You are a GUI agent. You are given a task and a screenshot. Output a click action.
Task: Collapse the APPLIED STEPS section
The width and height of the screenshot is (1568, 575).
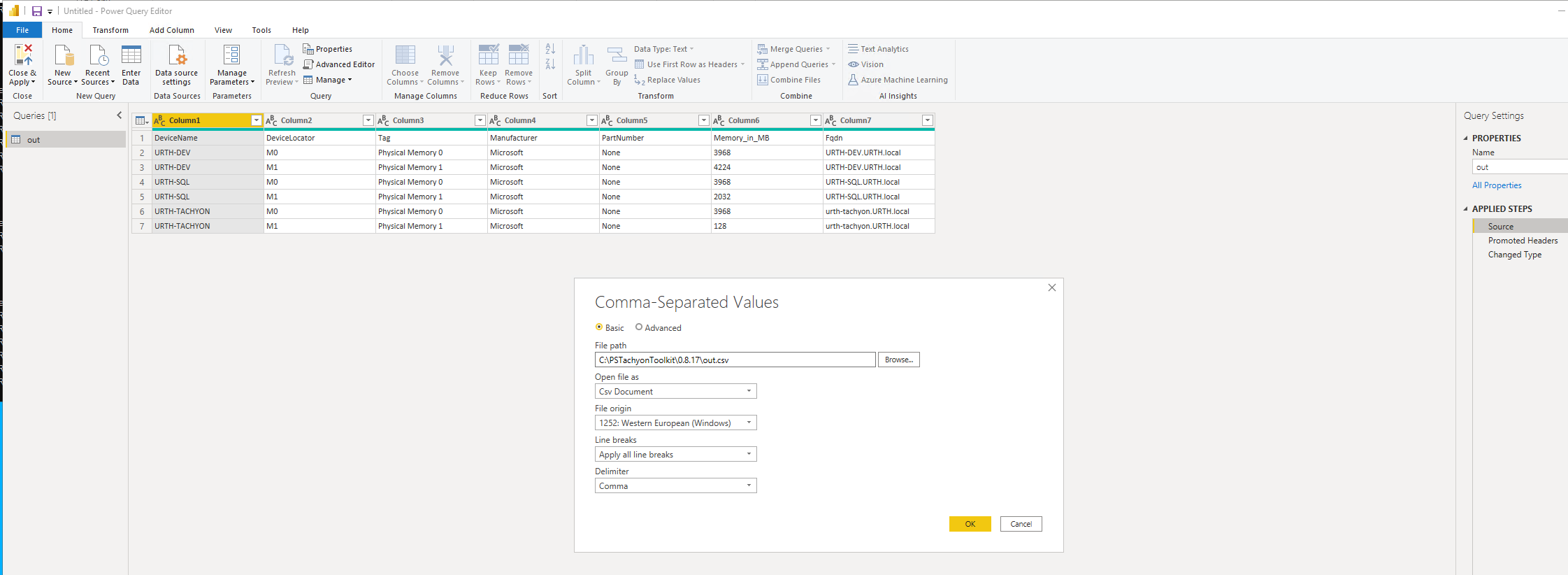click(1466, 209)
